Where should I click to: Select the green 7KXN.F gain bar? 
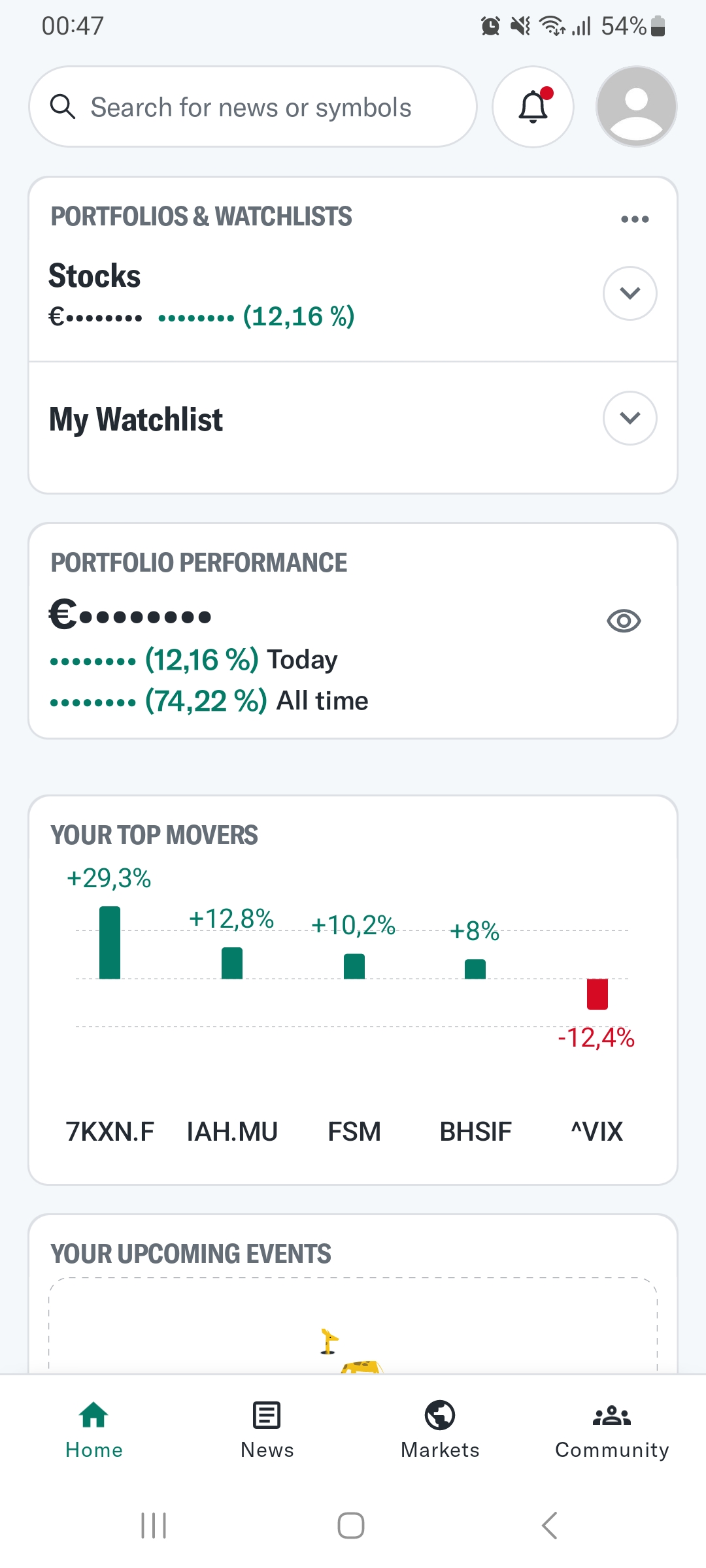(110, 943)
